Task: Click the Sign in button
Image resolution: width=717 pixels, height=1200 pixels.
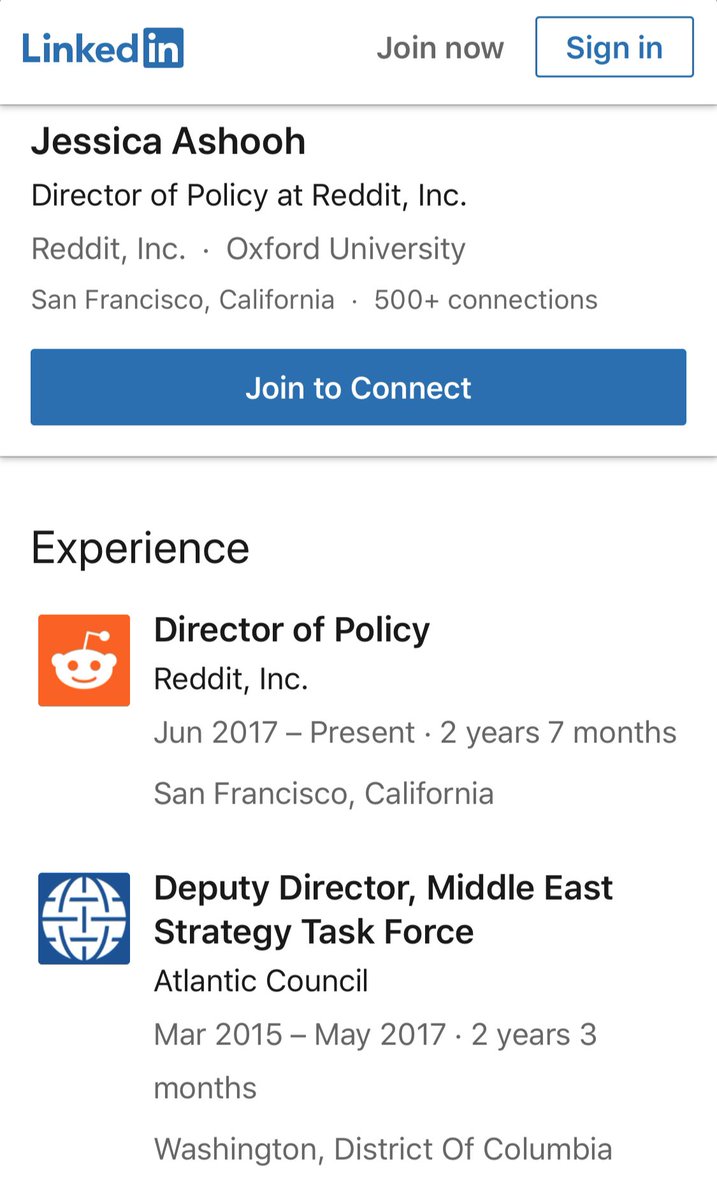Action: (614, 47)
